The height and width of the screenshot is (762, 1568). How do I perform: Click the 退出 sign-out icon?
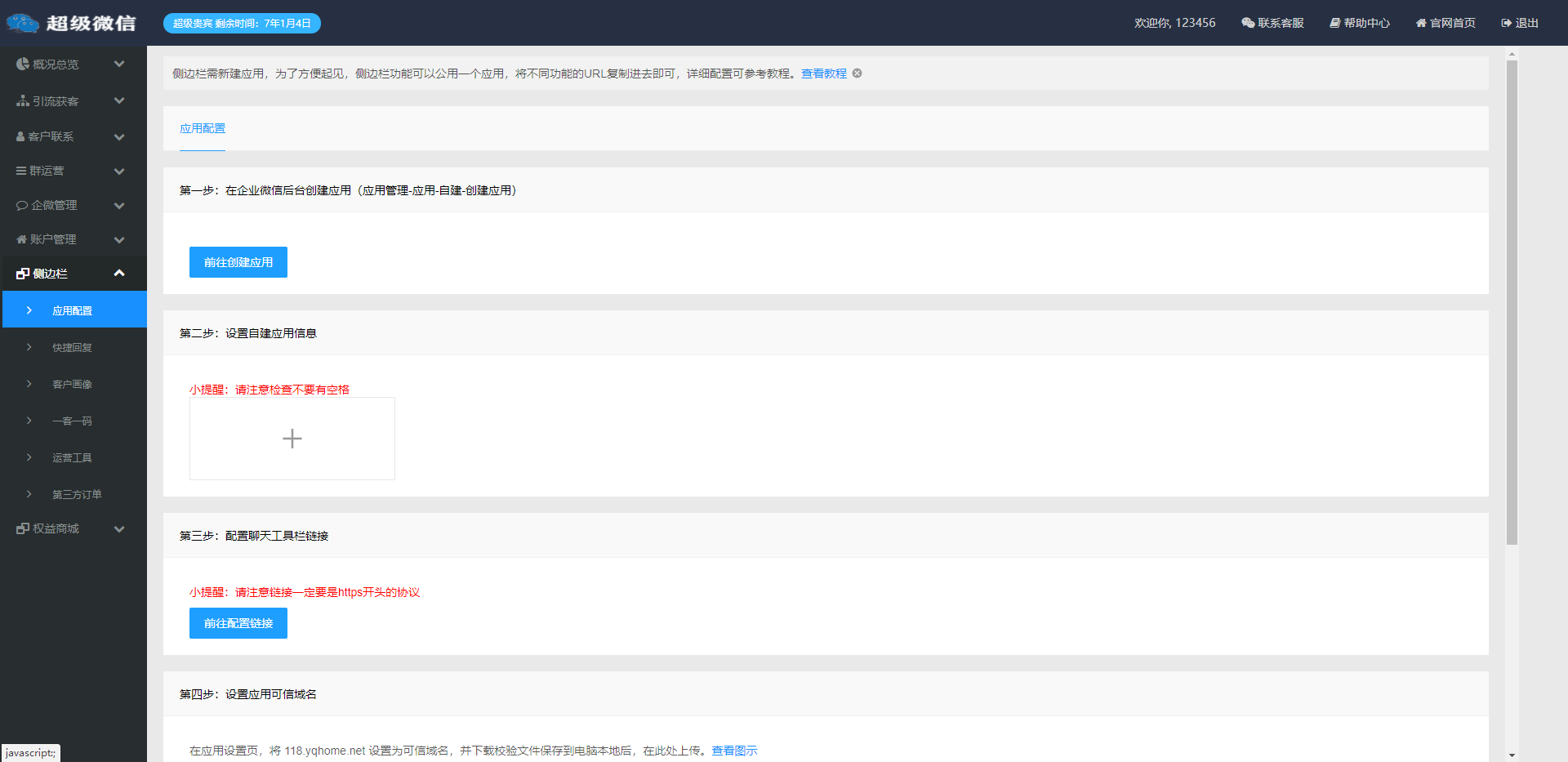pyautogui.click(x=1507, y=23)
